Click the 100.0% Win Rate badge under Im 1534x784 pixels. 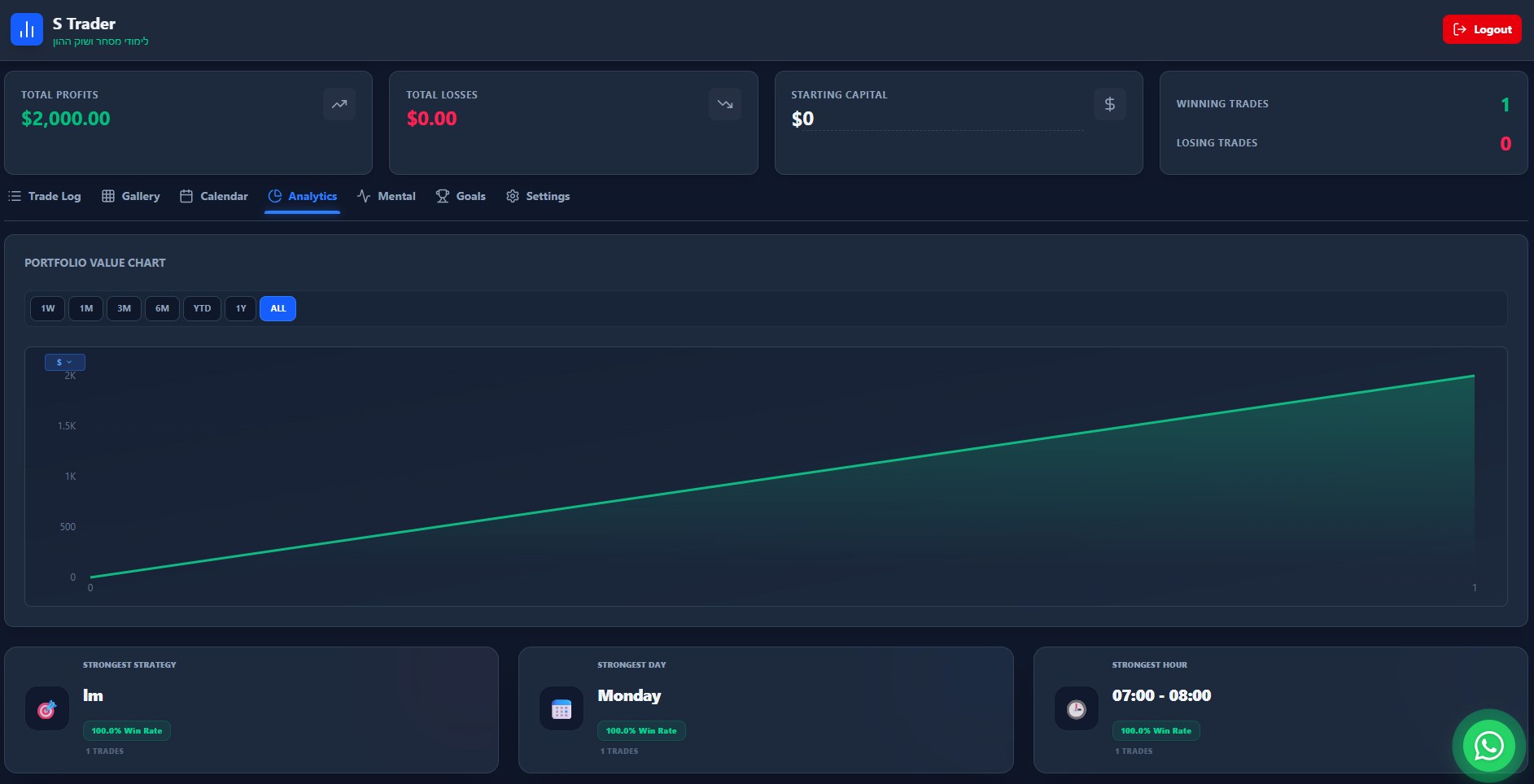[x=127, y=730]
